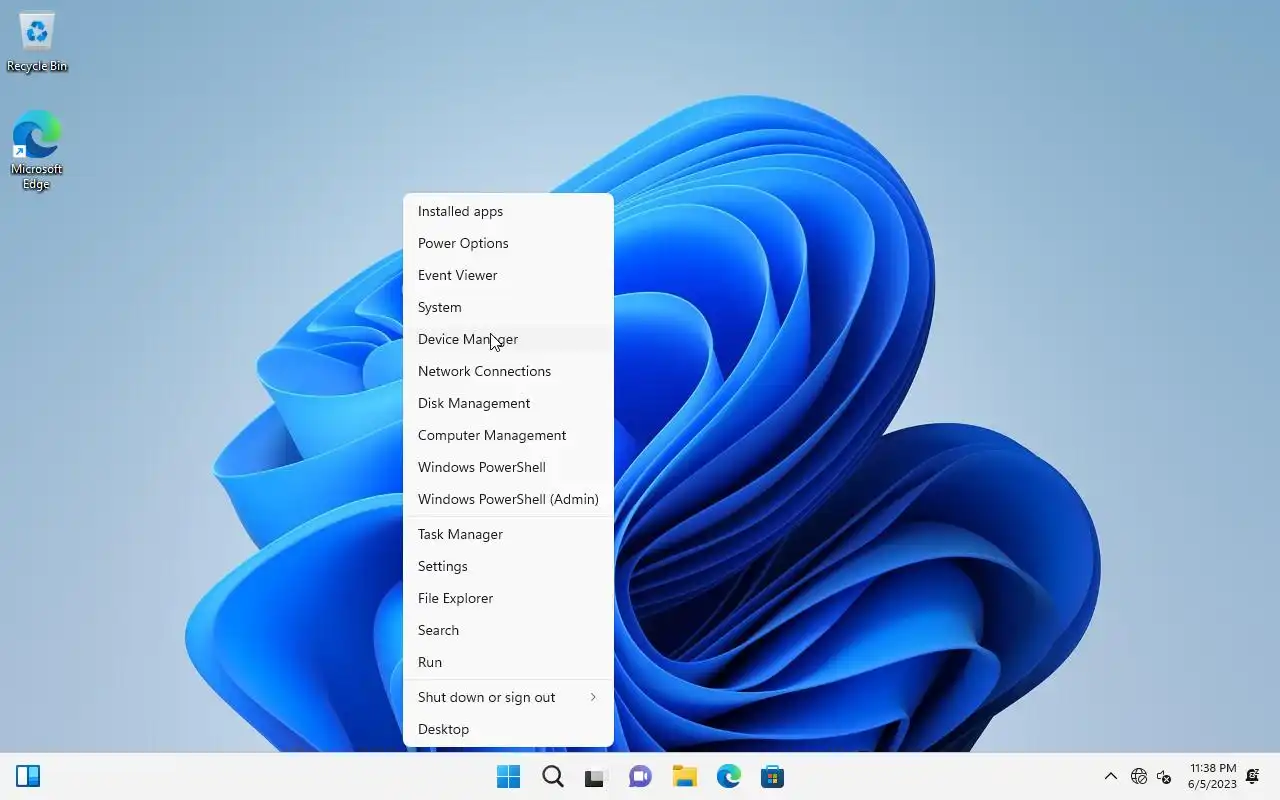Open Windows PowerShell menu entry
The image size is (1280, 800).
pyautogui.click(x=508, y=467)
